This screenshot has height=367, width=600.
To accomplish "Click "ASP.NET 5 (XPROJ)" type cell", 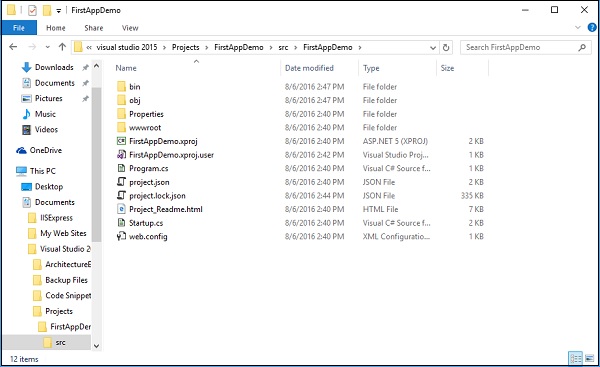I will [395, 141].
